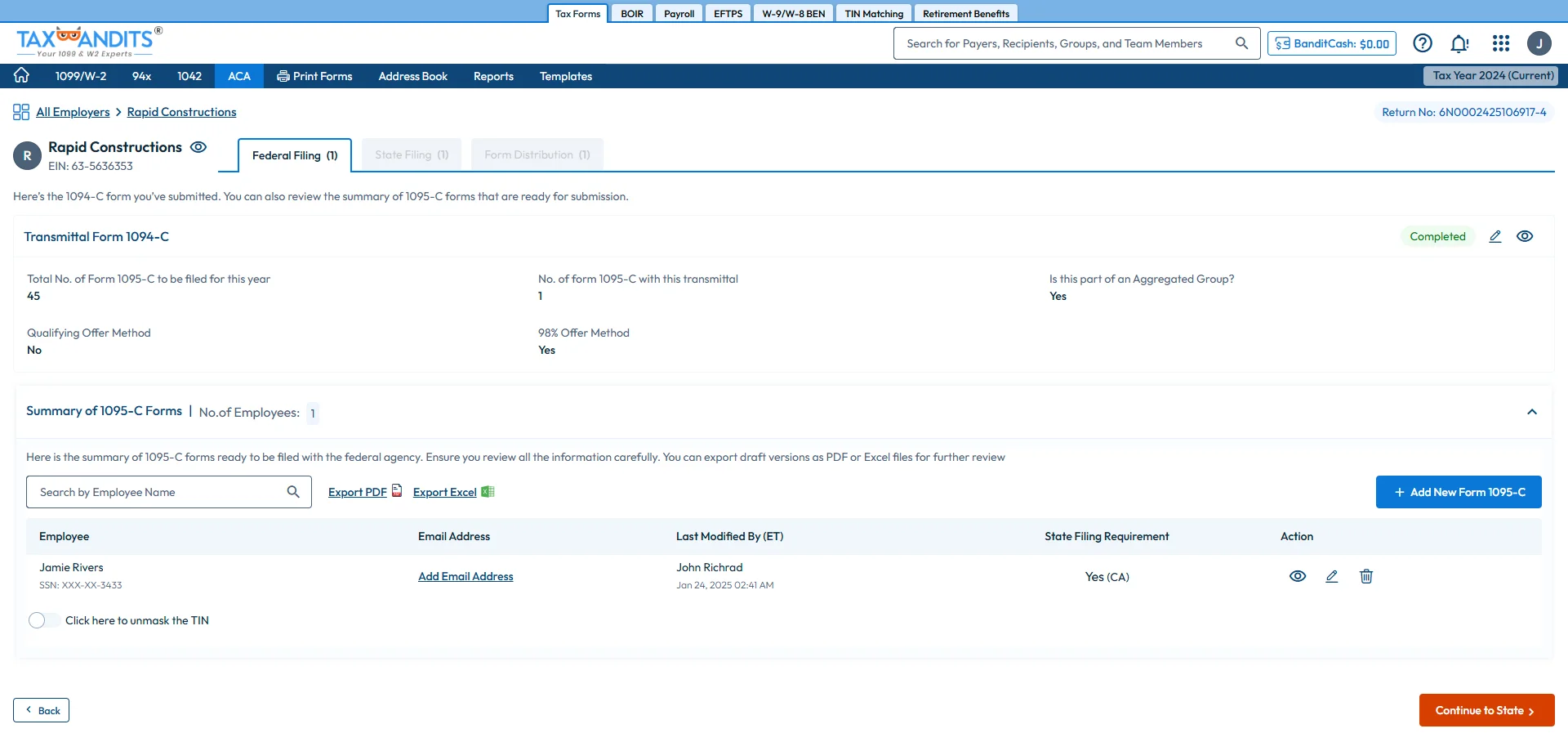The image size is (1568, 751).
Task: Click the Return No: 6N0002425106917-4 label
Action: click(x=1463, y=112)
